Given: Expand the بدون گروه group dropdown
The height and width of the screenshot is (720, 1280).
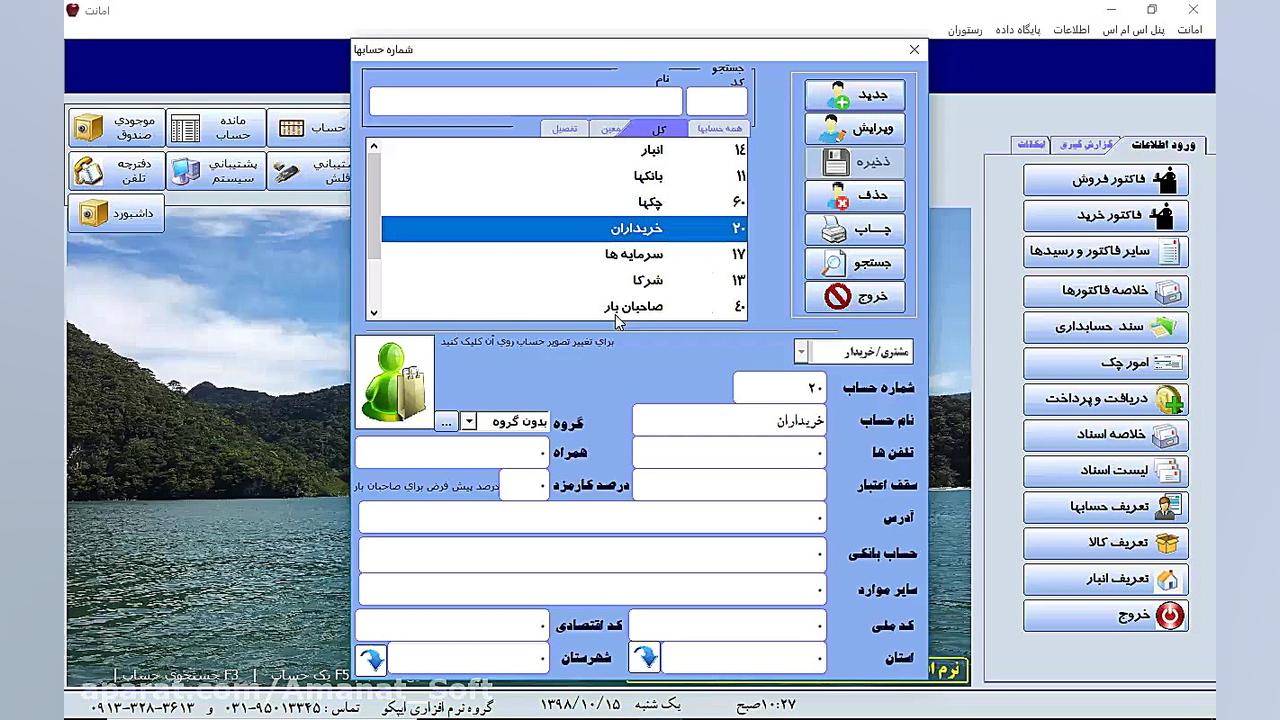Looking at the screenshot, I should click(x=468, y=422).
